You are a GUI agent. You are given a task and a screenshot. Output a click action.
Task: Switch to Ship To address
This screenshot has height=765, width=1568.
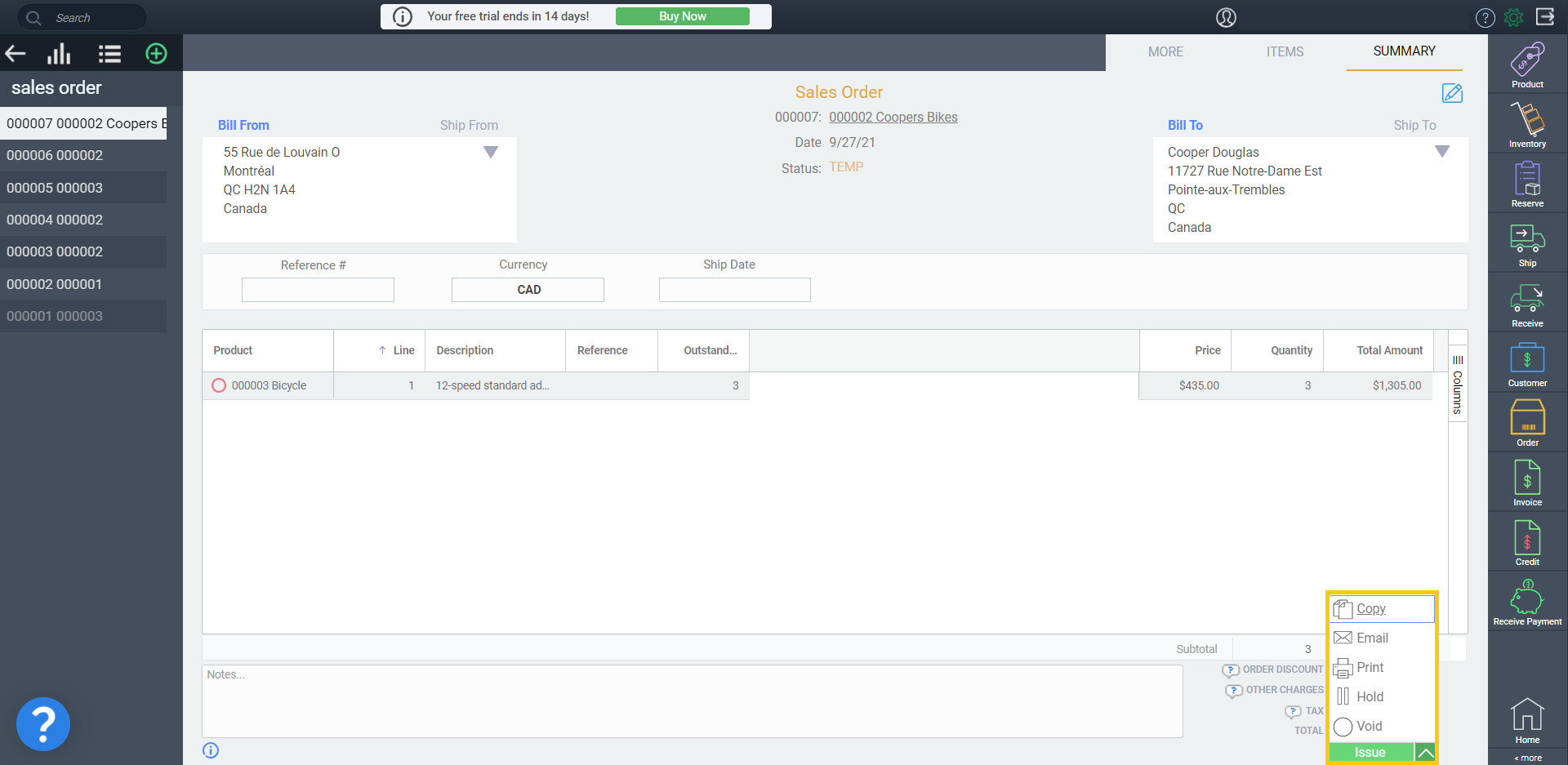coord(1414,125)
